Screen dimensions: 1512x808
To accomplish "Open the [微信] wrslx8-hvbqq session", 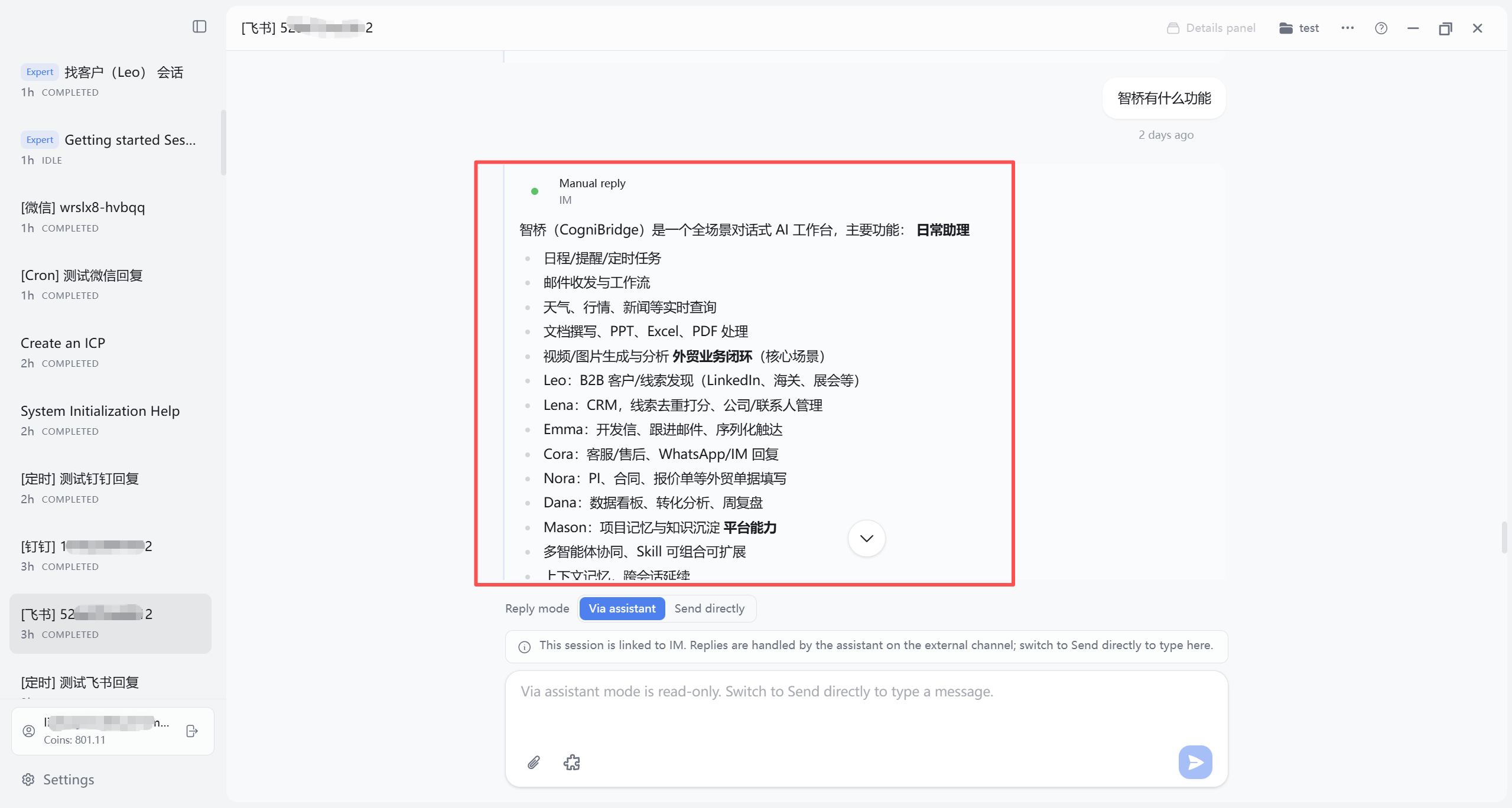I will click(x=110, y=217).
